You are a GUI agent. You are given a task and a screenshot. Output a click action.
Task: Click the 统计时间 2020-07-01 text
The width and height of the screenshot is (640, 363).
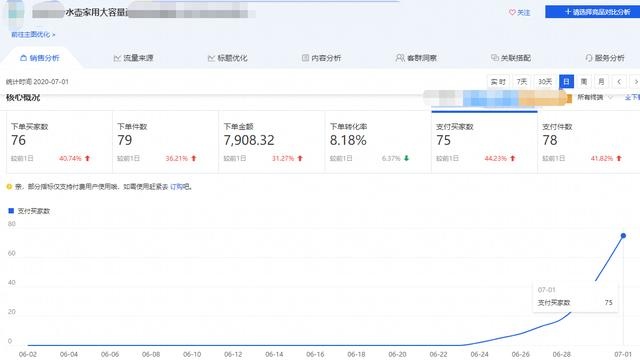pos(37,82)
